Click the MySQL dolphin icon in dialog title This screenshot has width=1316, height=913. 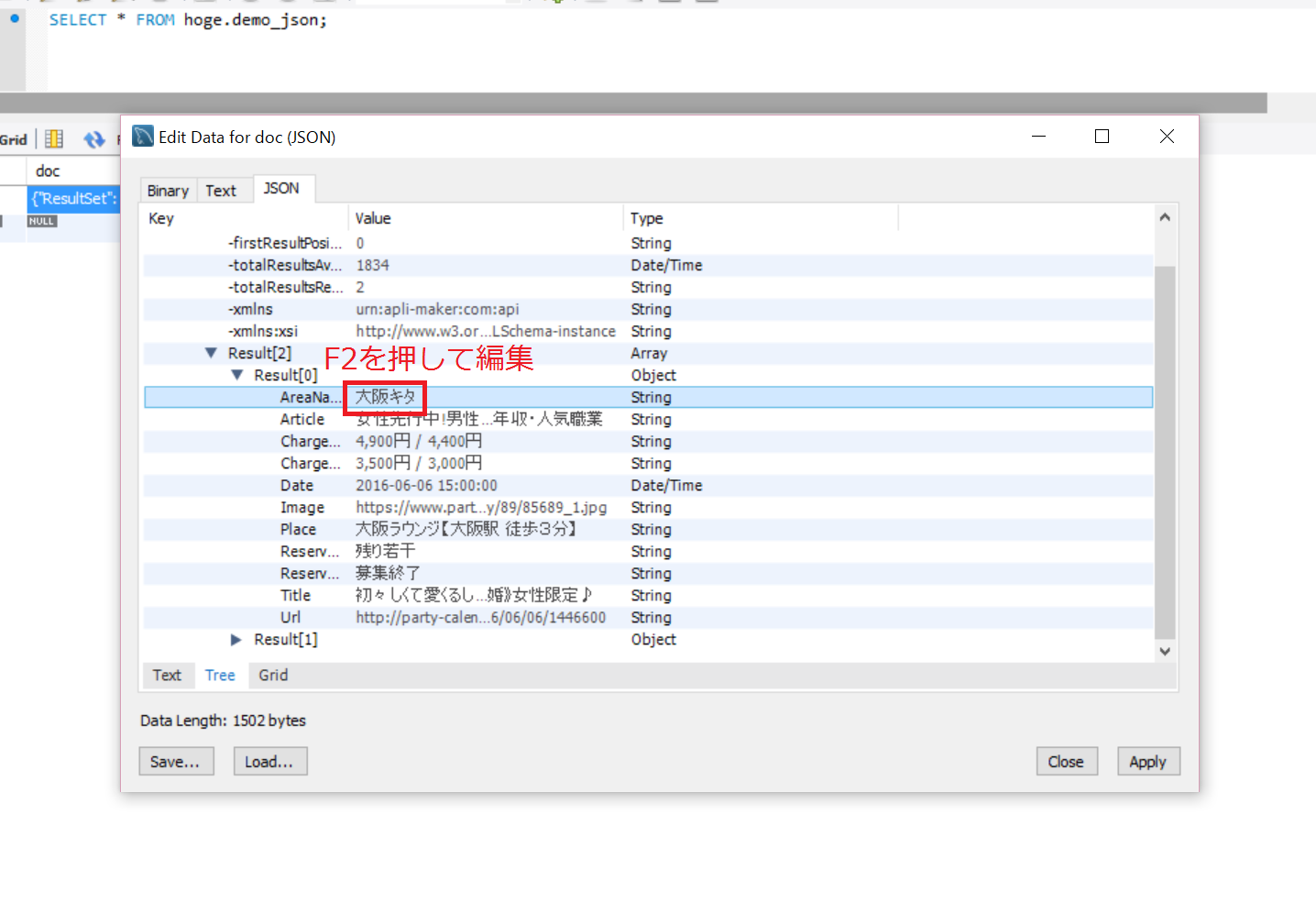coord(143,137)
